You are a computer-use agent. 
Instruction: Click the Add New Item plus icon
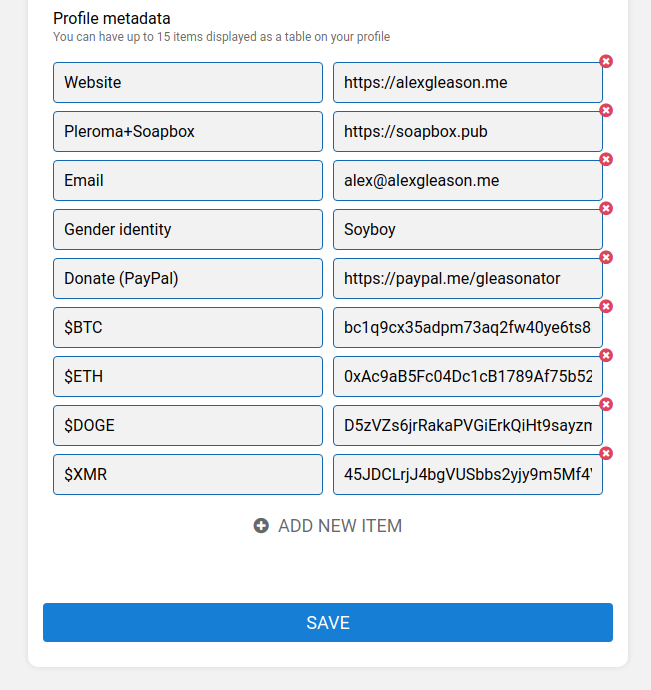(261, 526)
